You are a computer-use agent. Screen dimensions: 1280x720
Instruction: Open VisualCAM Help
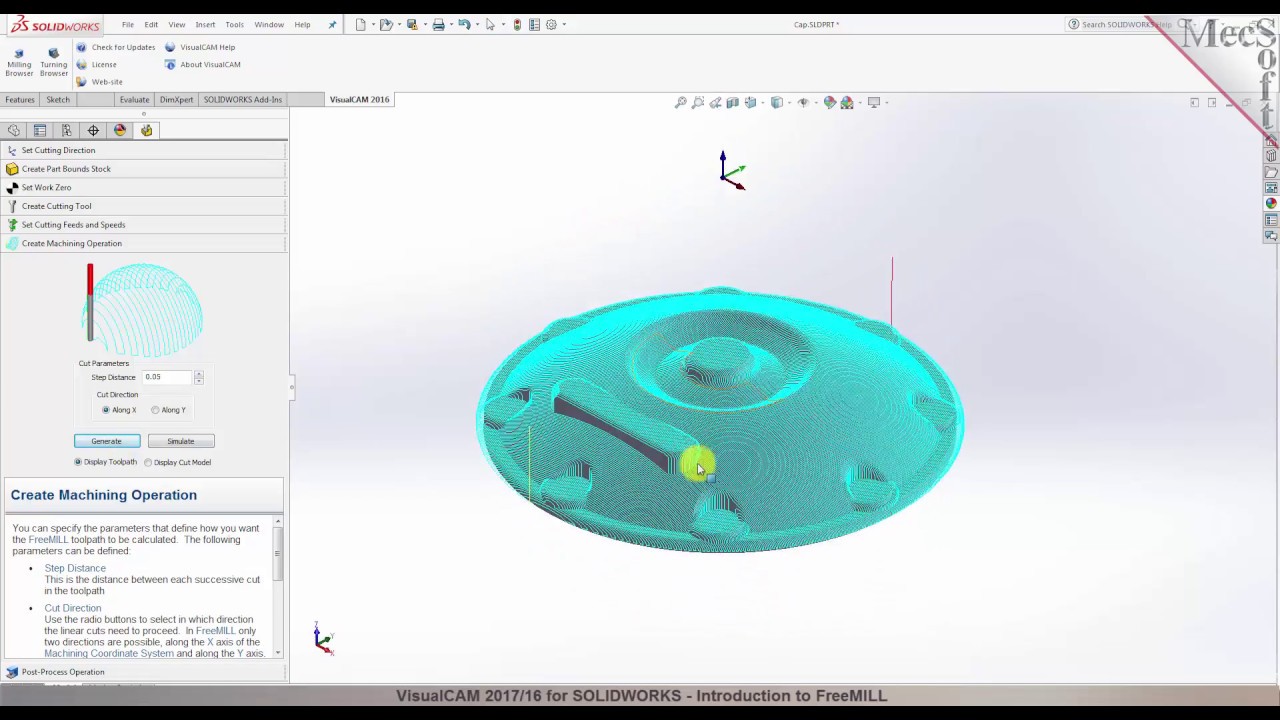click(200, 47)
